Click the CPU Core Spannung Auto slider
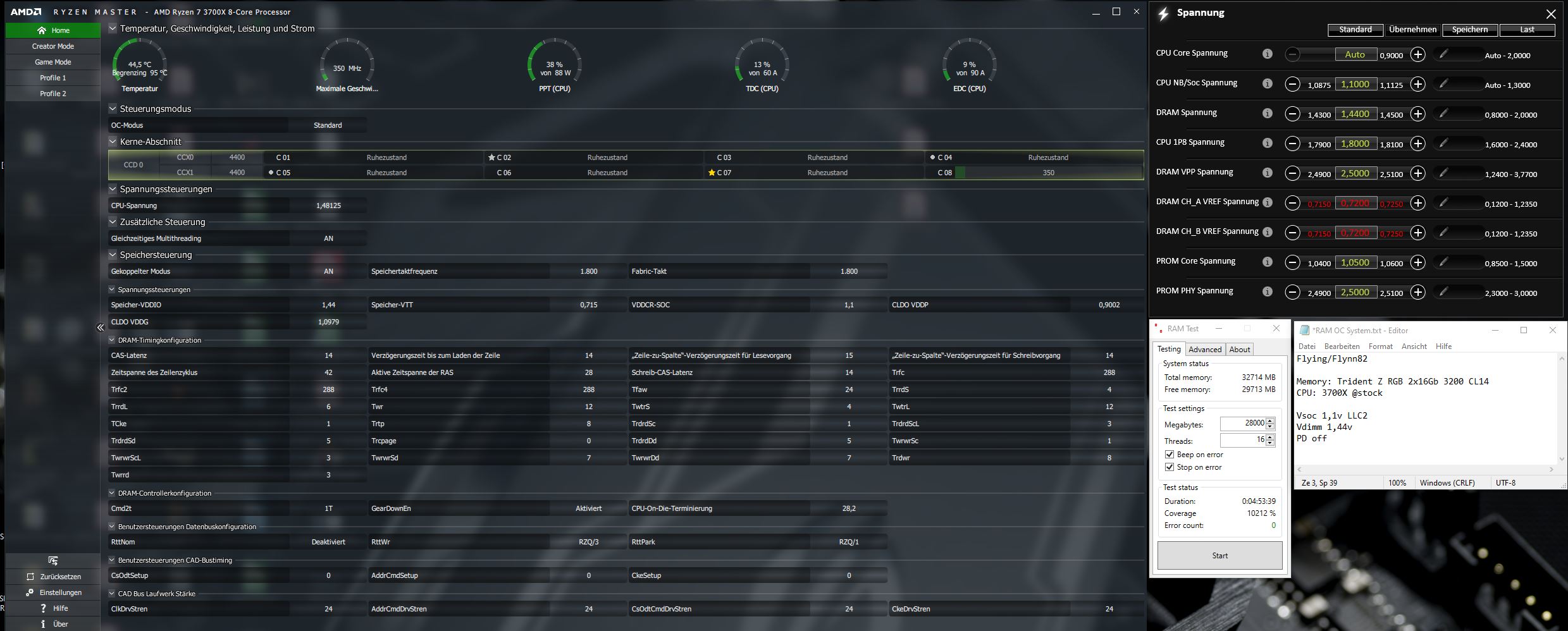Screen dimensions: 1568x631 click(1355, 55)
